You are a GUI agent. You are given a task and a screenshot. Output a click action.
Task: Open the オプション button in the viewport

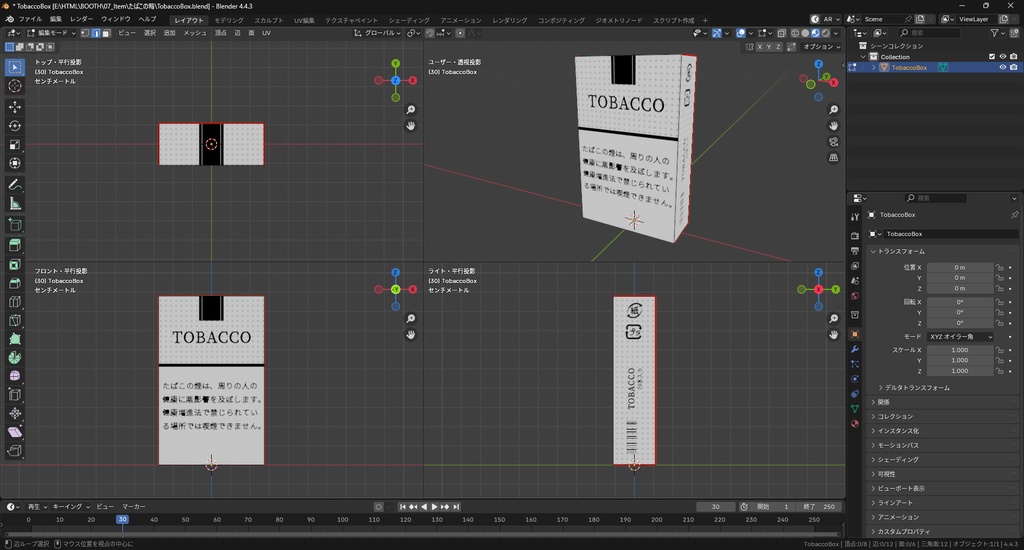(x=820, y=46)
